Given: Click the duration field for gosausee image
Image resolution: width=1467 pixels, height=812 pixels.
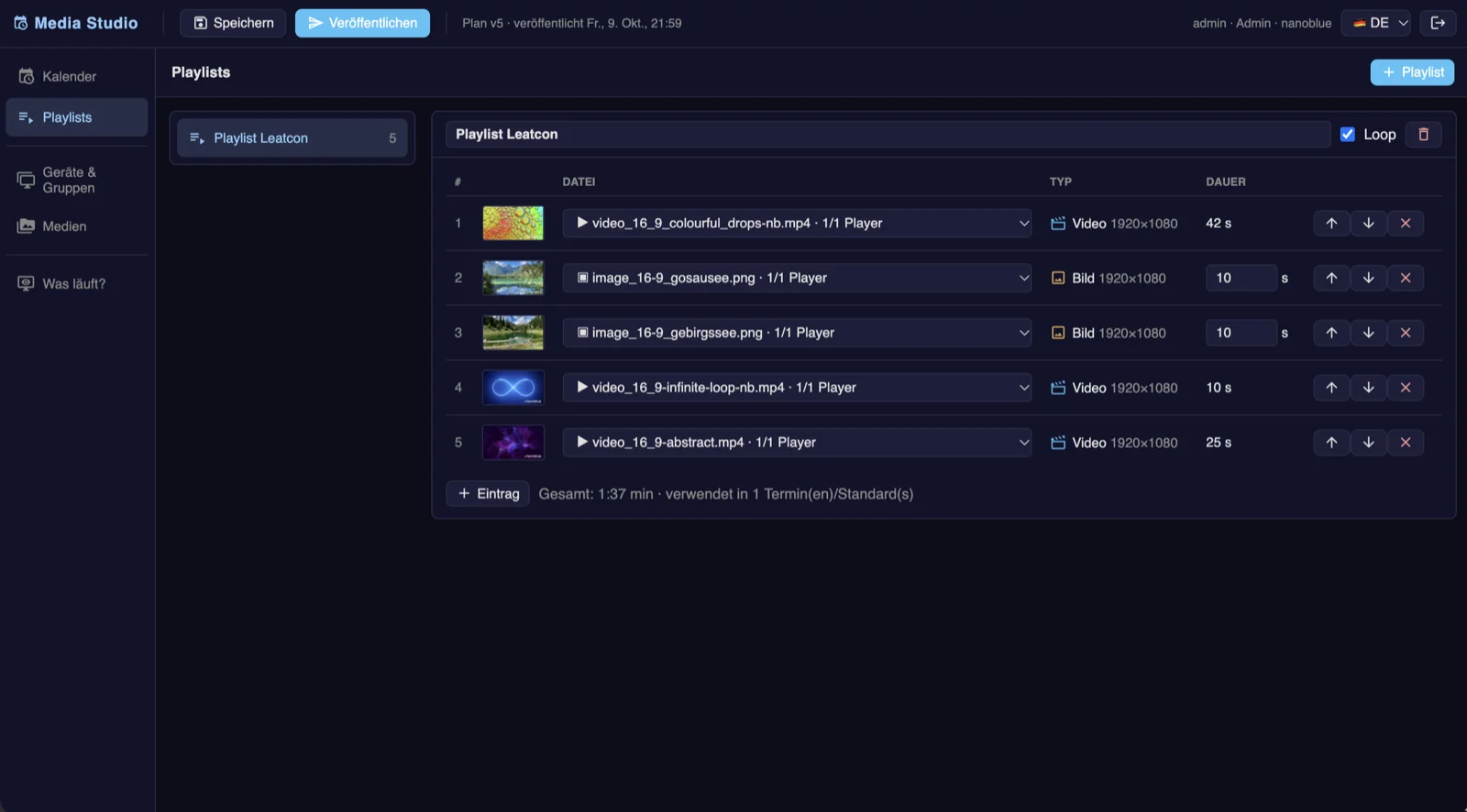Looking at the screenshot, I should pyautogui.click(x=1241, y=278).
